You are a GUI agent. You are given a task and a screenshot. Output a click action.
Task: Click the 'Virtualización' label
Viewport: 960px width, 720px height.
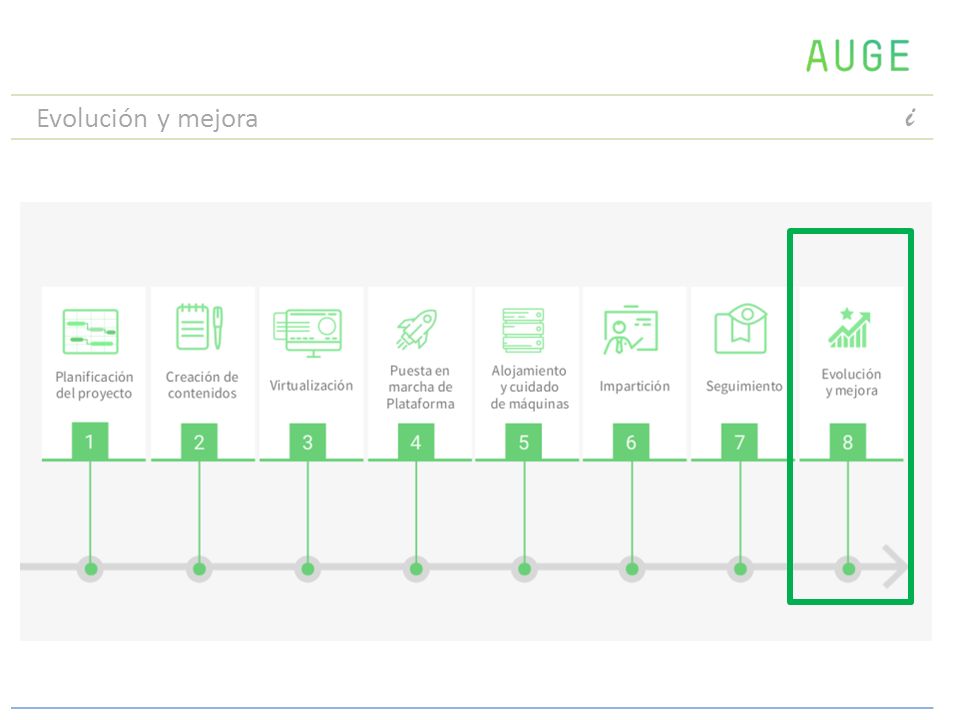coord(311,385)
